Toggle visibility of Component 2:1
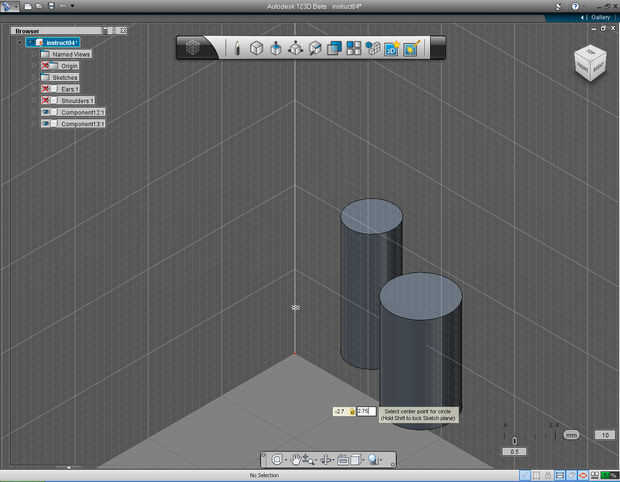620x482 pixels. pos(46,112)
